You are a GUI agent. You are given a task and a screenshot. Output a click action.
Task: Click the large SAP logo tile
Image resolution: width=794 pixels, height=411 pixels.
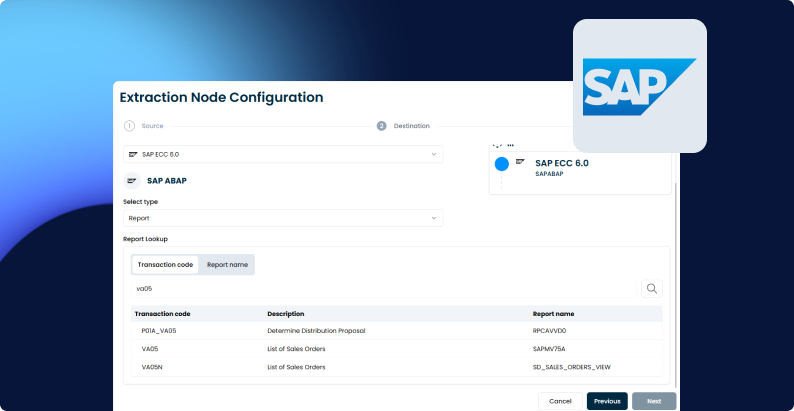[640, 86]
